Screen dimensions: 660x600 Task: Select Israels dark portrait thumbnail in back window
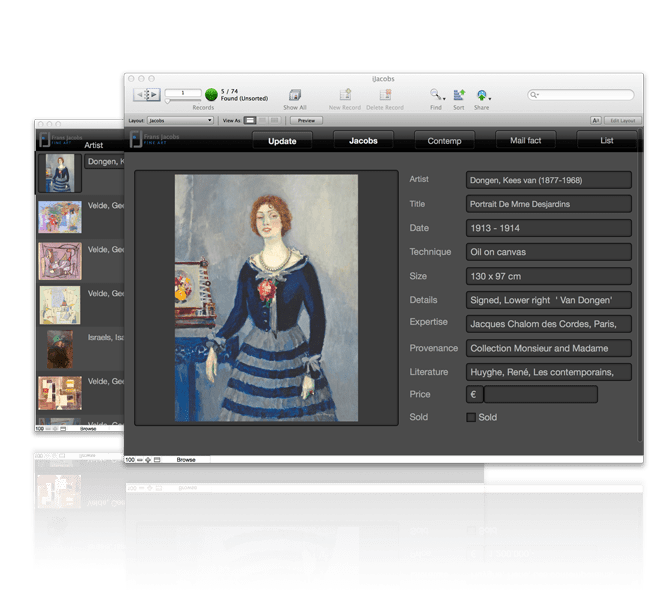[x=60, y=349]
